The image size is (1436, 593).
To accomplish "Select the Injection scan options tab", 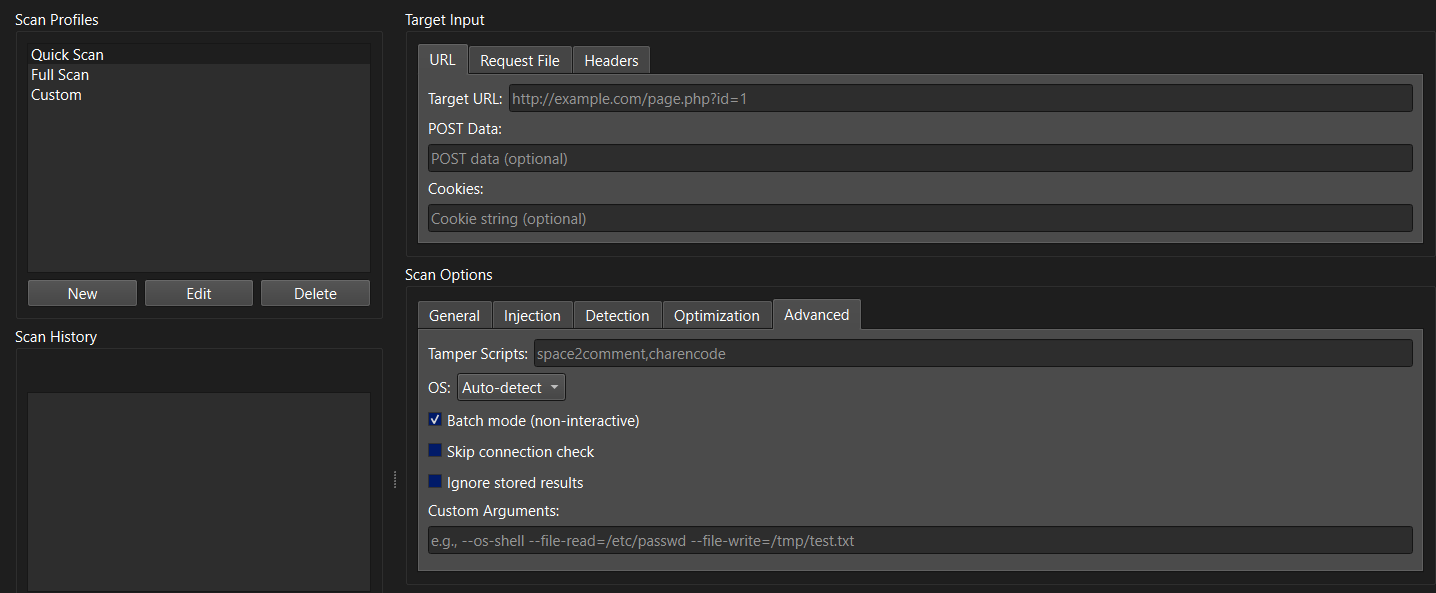I will click(x=532, y=314).
